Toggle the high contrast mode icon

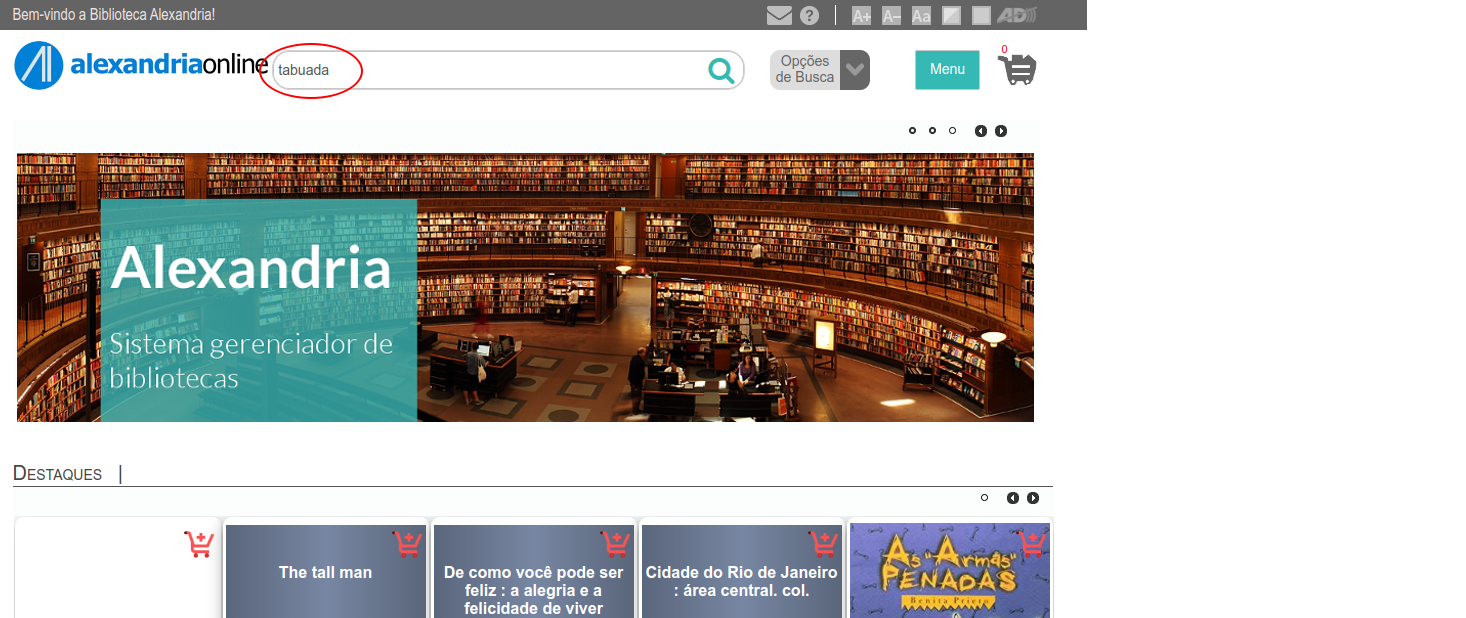point(952,15)
